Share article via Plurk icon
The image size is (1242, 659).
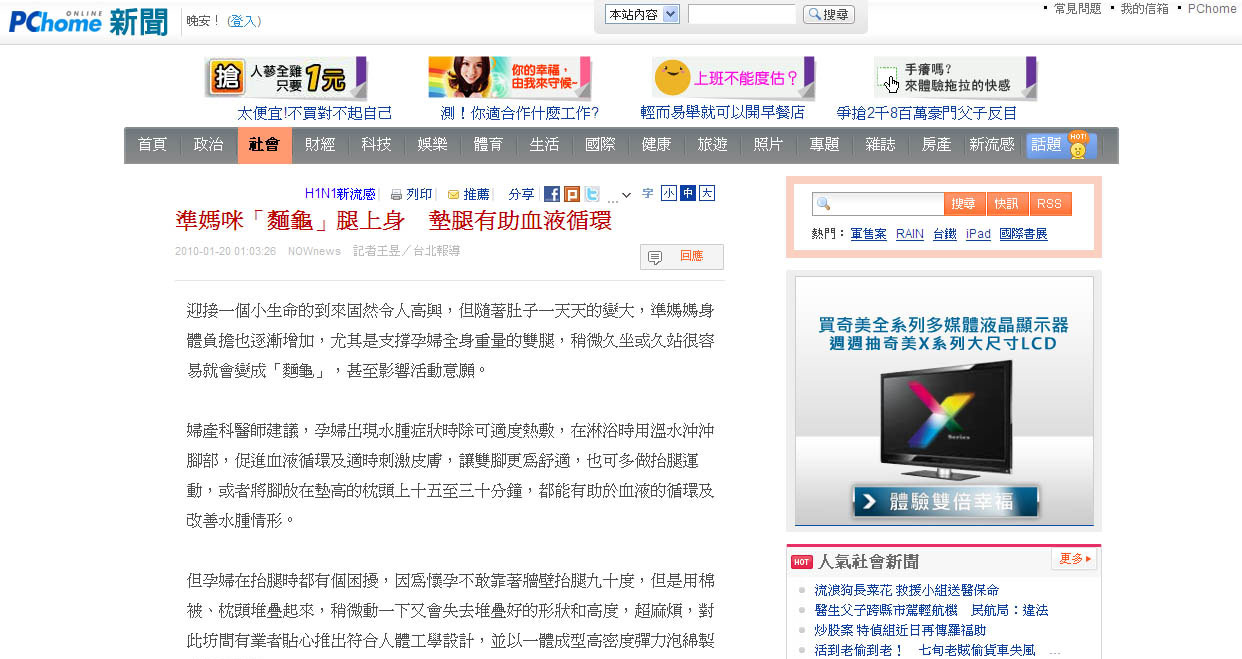click(x=572, y=194)
